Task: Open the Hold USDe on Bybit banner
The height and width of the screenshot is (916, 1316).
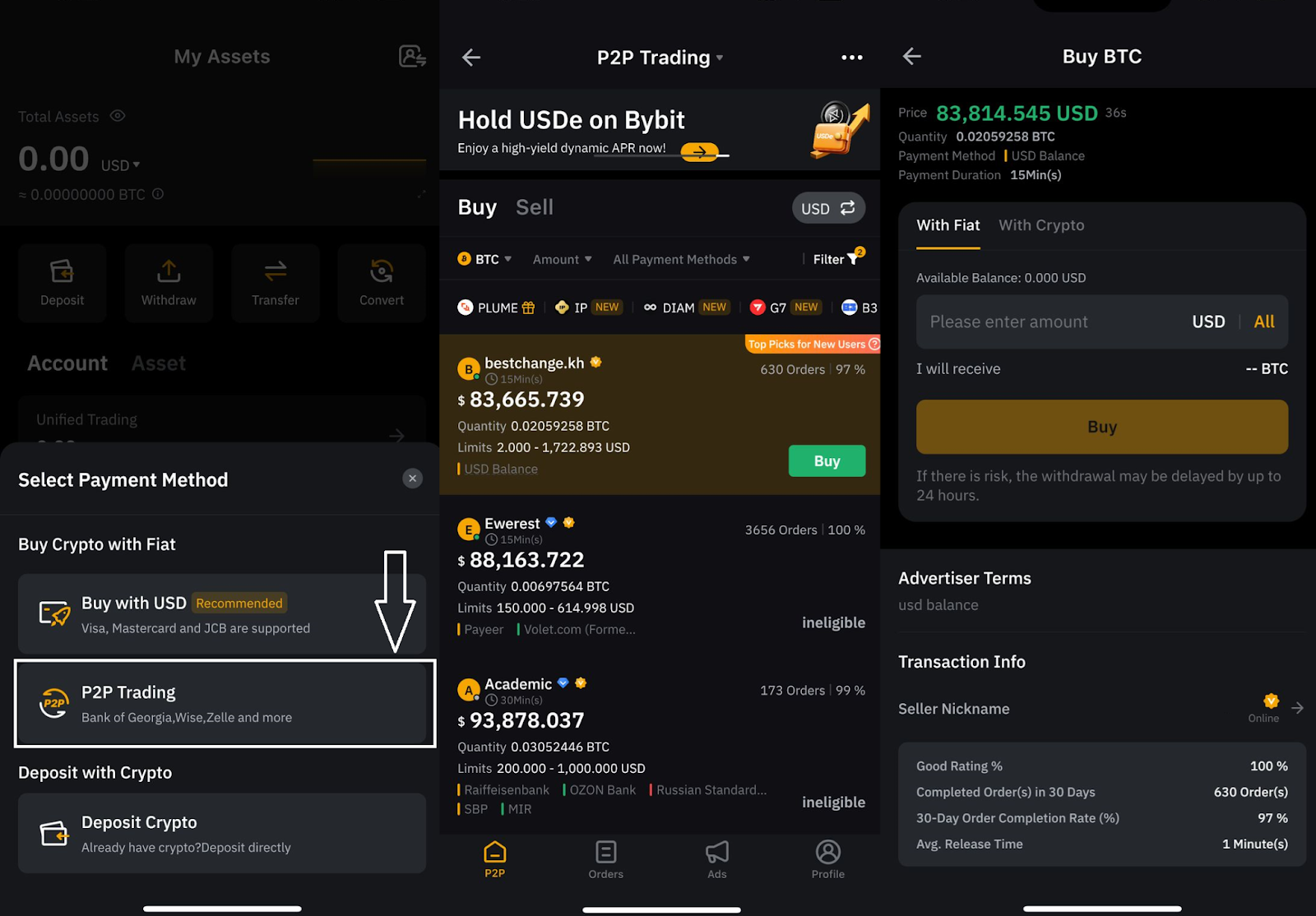Action: (x=660, y=130)
